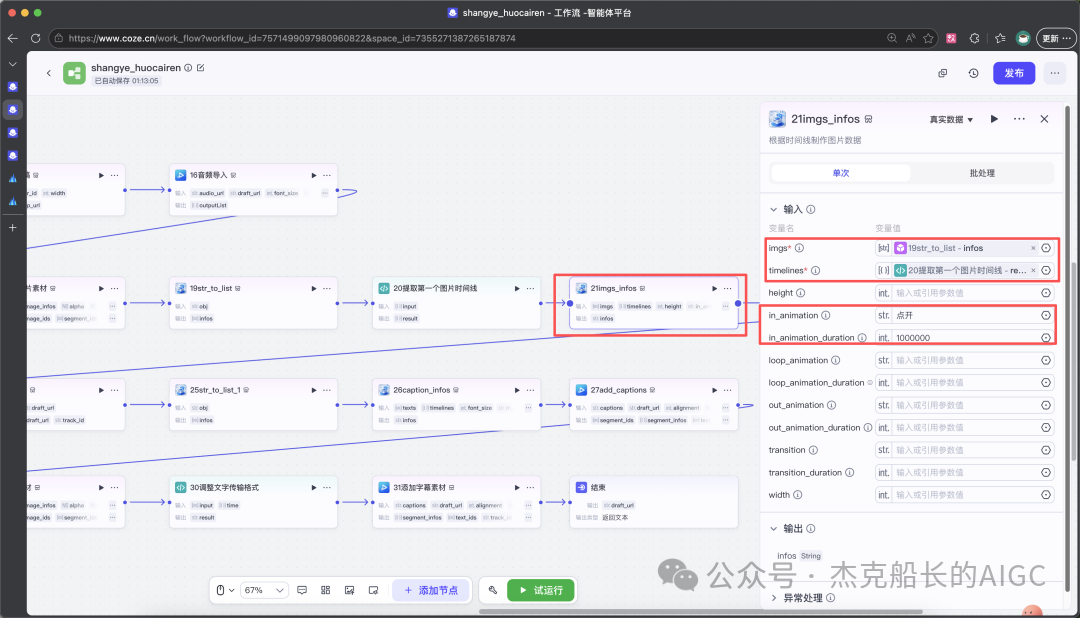Run the 21imgs_infos node on canvas
The height and width of the screenshot is (618, 1080).
click(x=714, y=288)
